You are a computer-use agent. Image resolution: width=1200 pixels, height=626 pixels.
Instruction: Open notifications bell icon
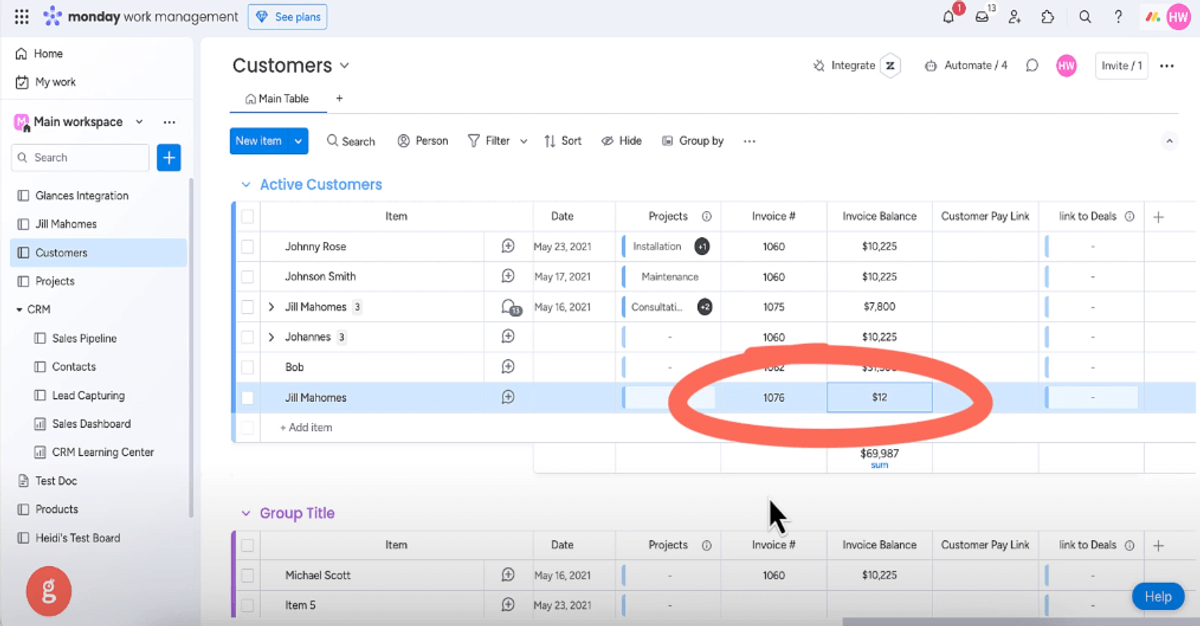(949, 17)
